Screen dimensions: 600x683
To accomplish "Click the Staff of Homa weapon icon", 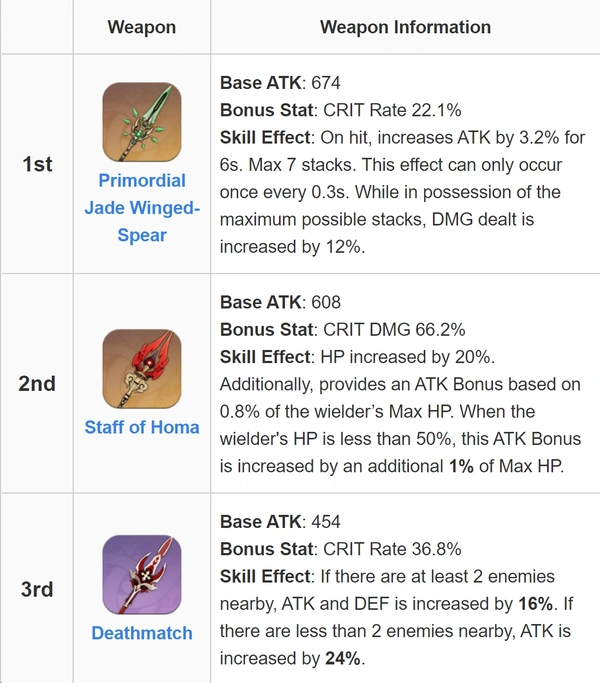I will click(x=142, y=369).
